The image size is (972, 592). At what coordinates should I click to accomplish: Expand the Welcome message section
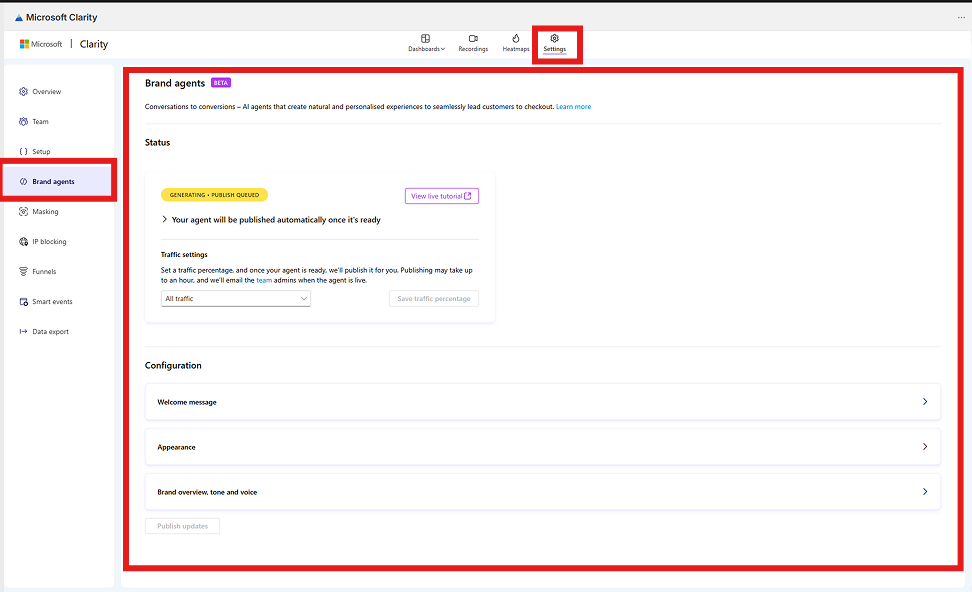(542, 402)
